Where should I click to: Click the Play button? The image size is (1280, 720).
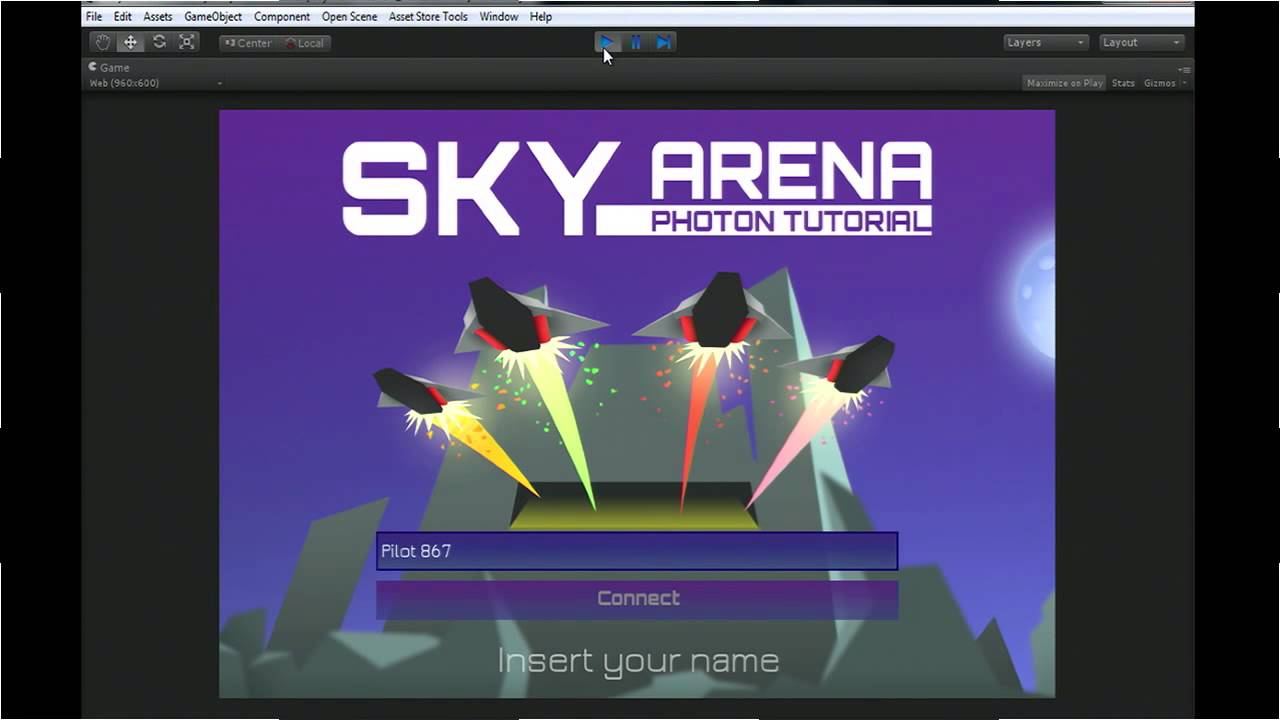[x=607, y=42]
